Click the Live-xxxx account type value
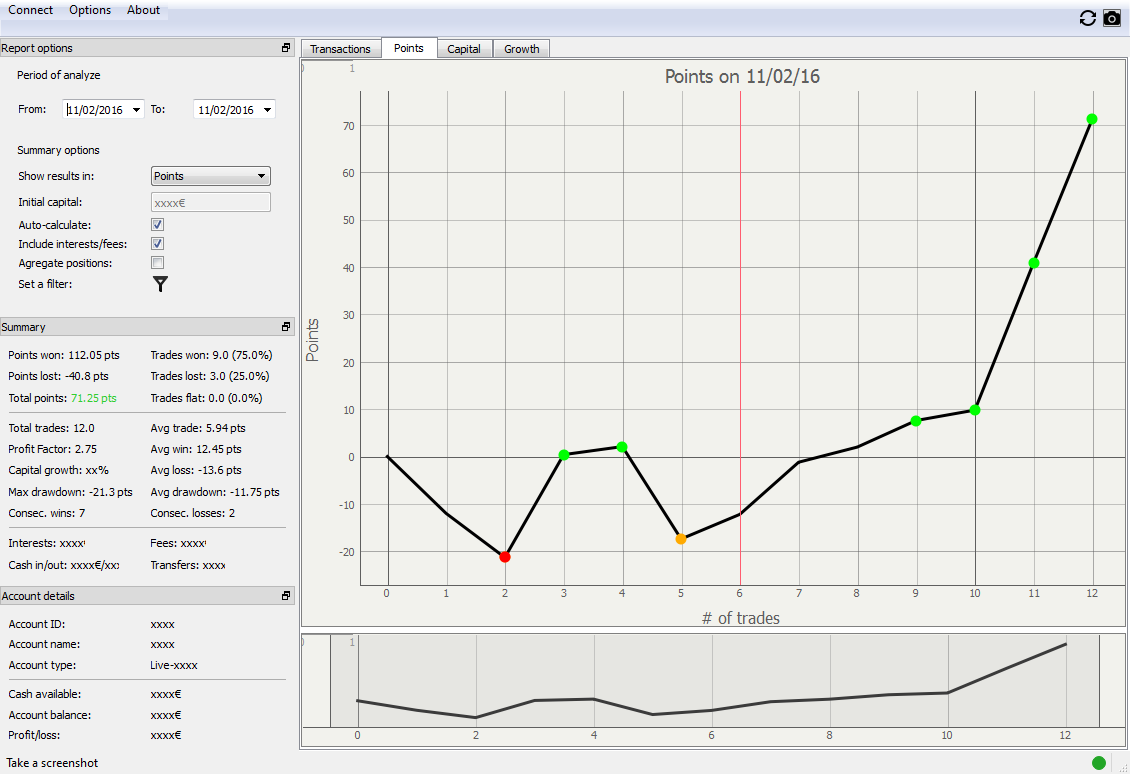 174,664
